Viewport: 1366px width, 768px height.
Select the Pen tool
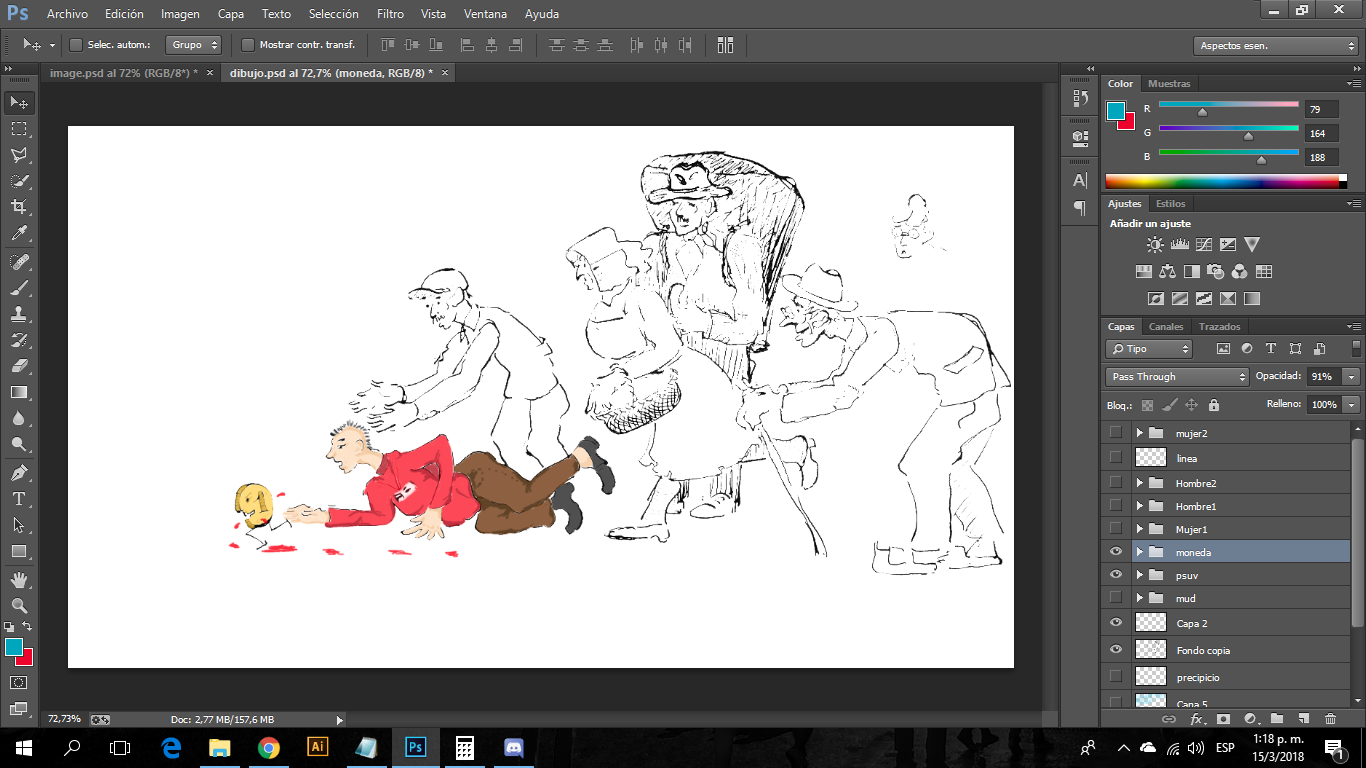coord(19,472)
